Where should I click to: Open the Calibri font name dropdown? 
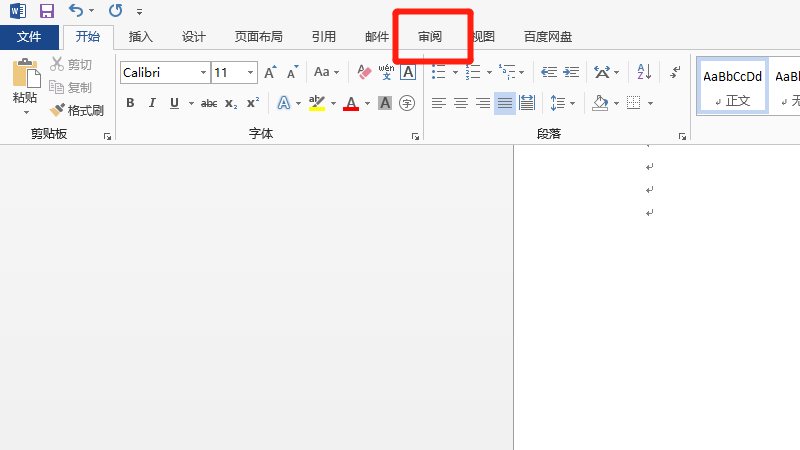click(203, 72)
